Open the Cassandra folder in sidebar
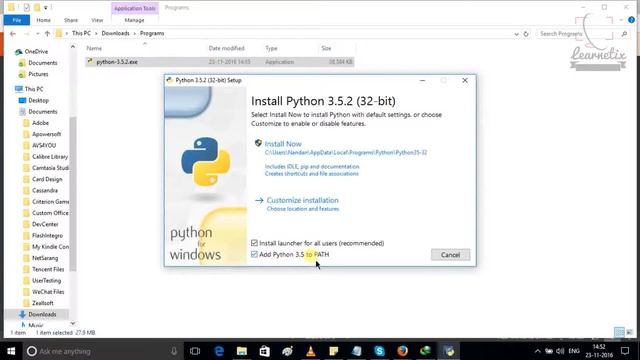The width and height of the screenshot is (640, 360). pyautogui.click(x=45, y=191)
